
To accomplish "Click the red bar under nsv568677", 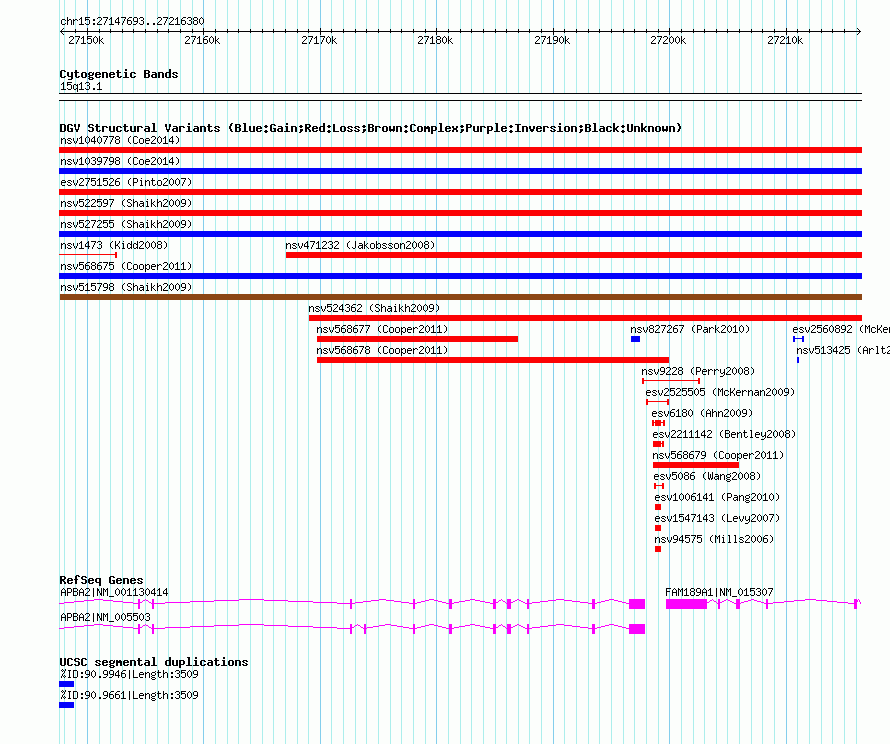I will pos(417,339).
